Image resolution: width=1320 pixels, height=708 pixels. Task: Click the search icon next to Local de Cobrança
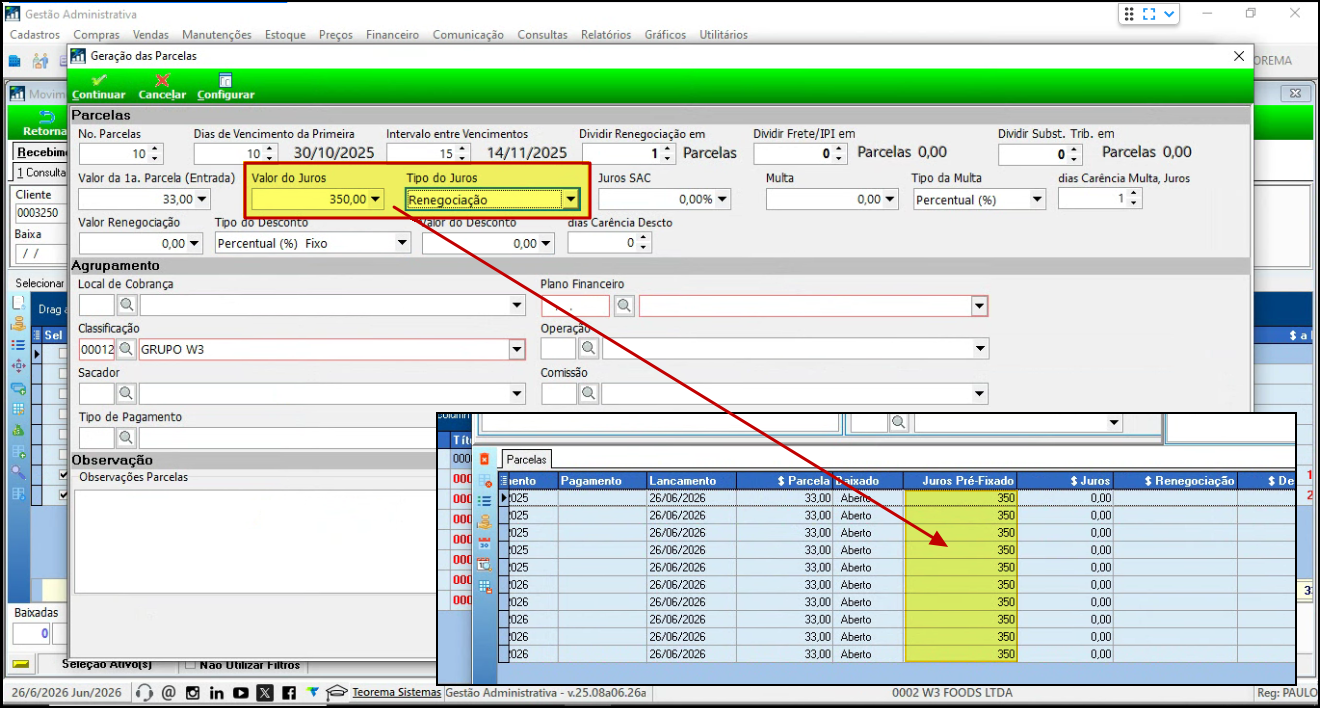127,306
